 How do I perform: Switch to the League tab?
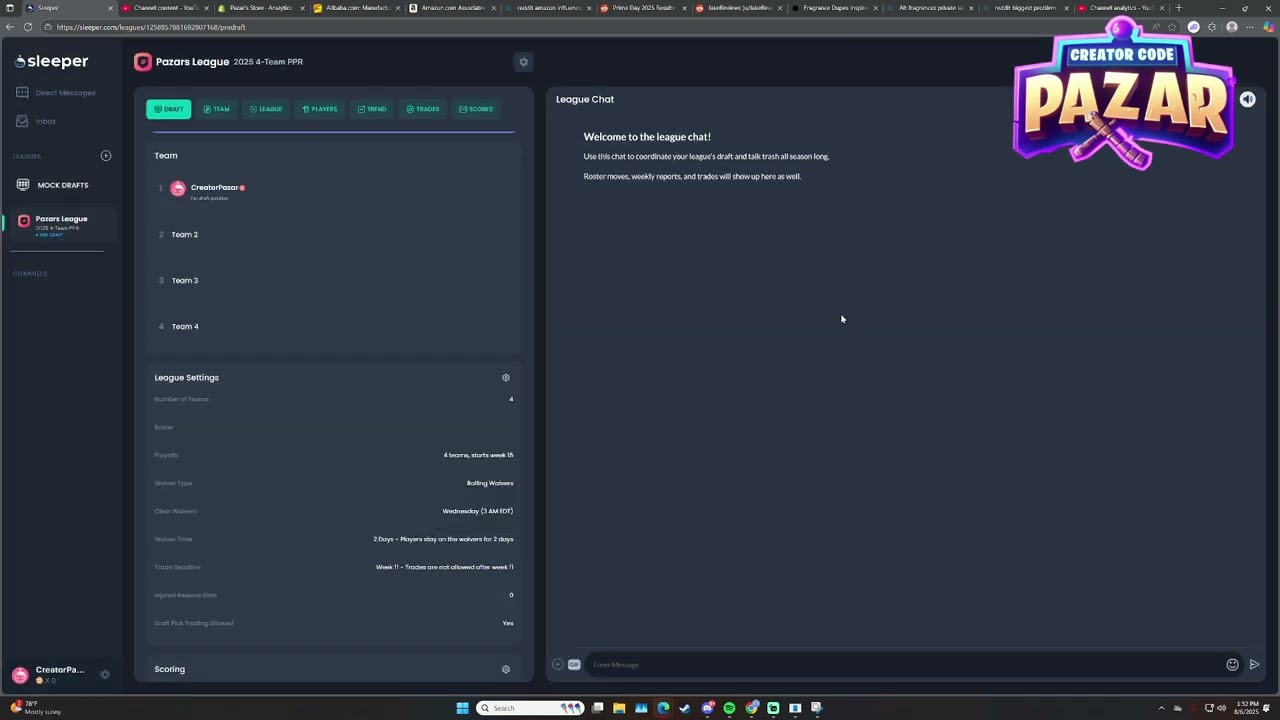pyautogui.click(x=266, y=109)
